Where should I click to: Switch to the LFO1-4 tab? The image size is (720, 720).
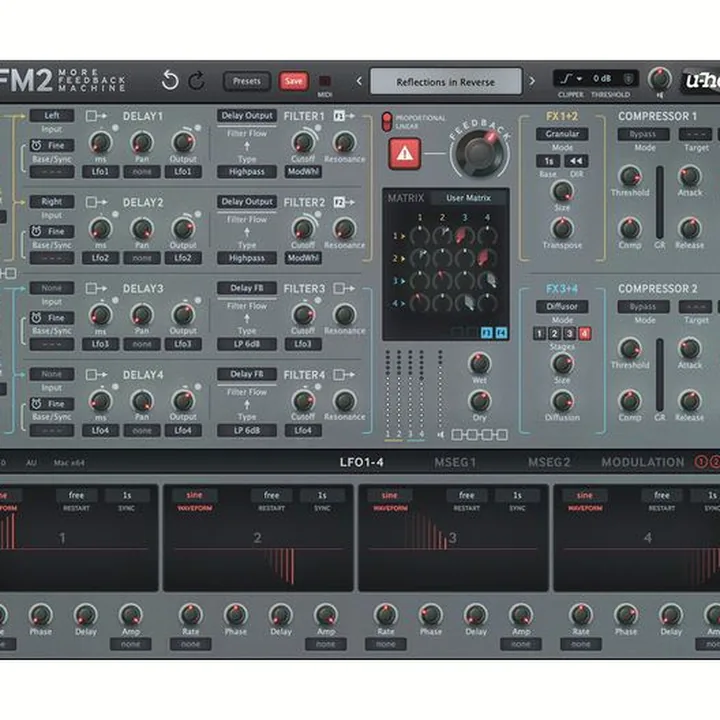[x=362, y=462]
